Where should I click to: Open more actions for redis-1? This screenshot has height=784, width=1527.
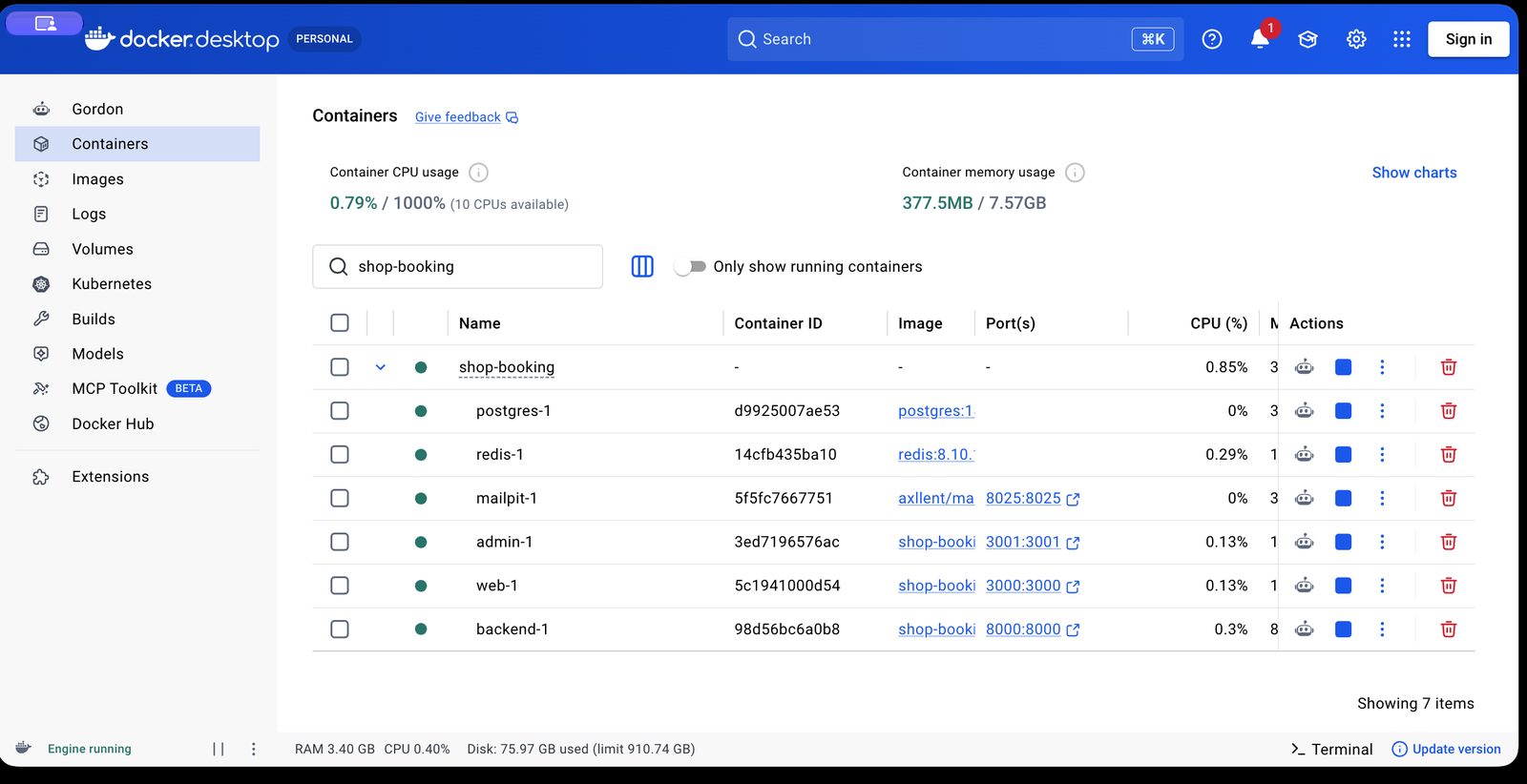click(x=1382, y=455)
